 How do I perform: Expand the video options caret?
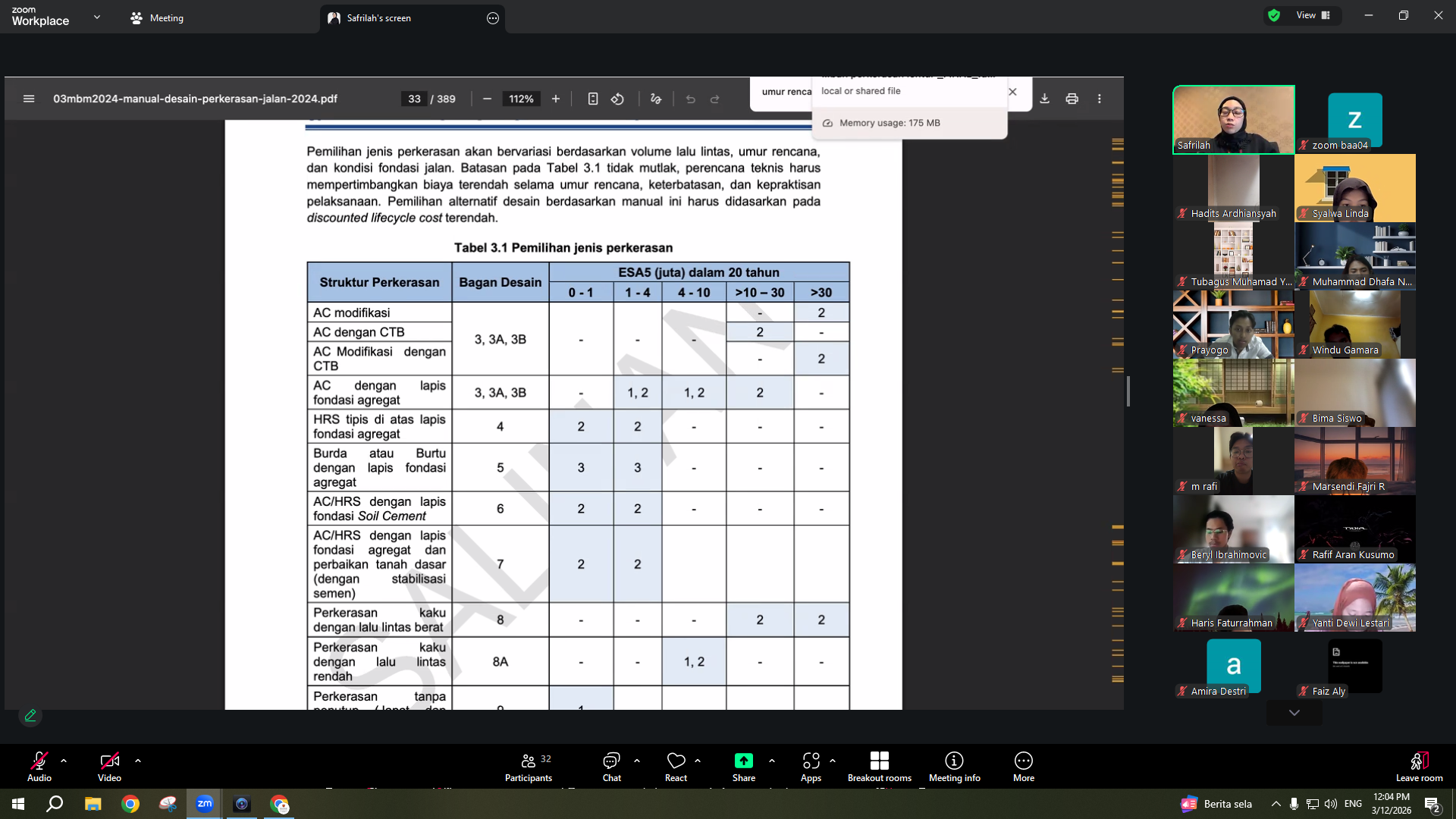[138, 760]
